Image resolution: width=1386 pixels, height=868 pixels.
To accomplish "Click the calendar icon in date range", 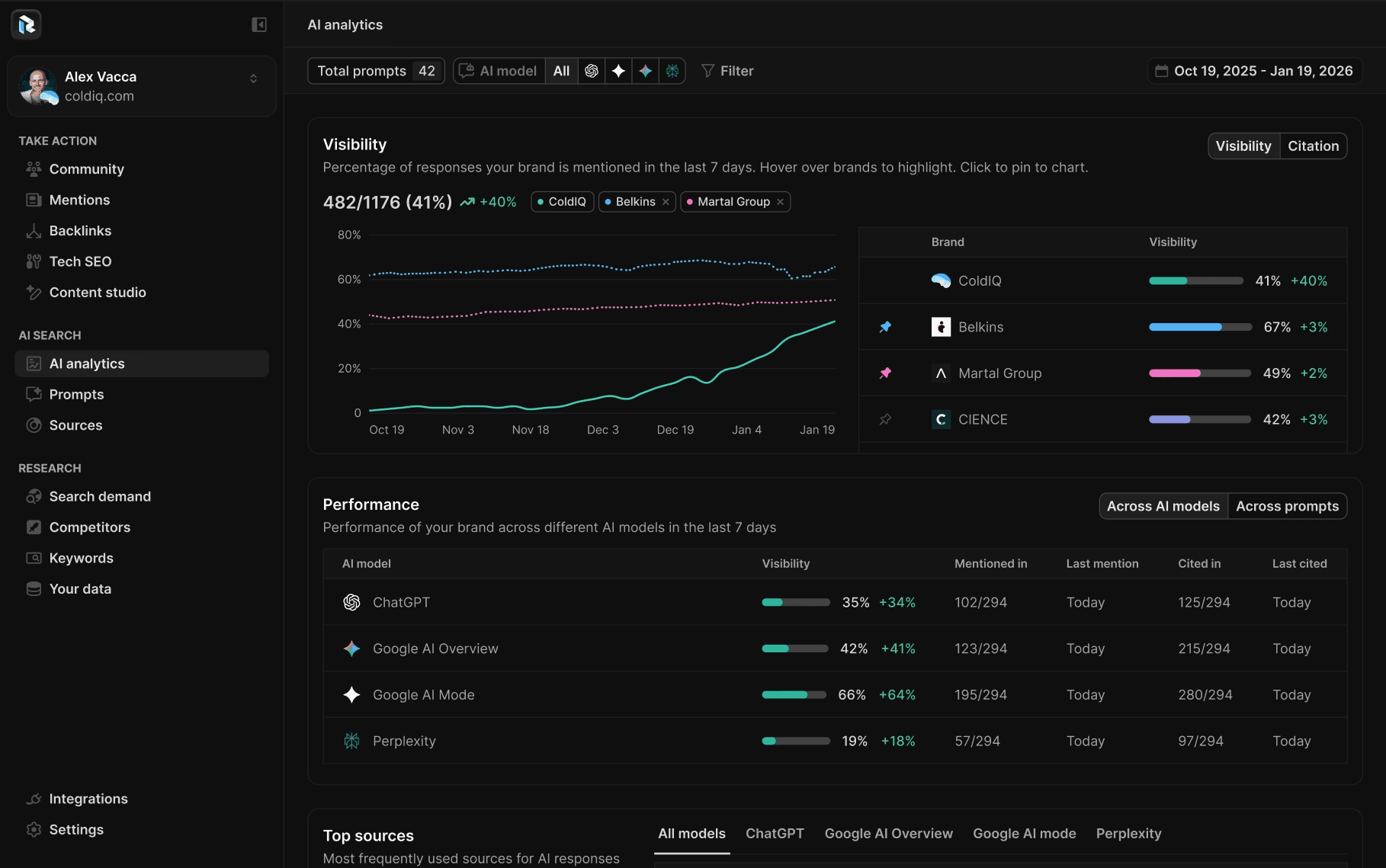I will click(1162, 71).
